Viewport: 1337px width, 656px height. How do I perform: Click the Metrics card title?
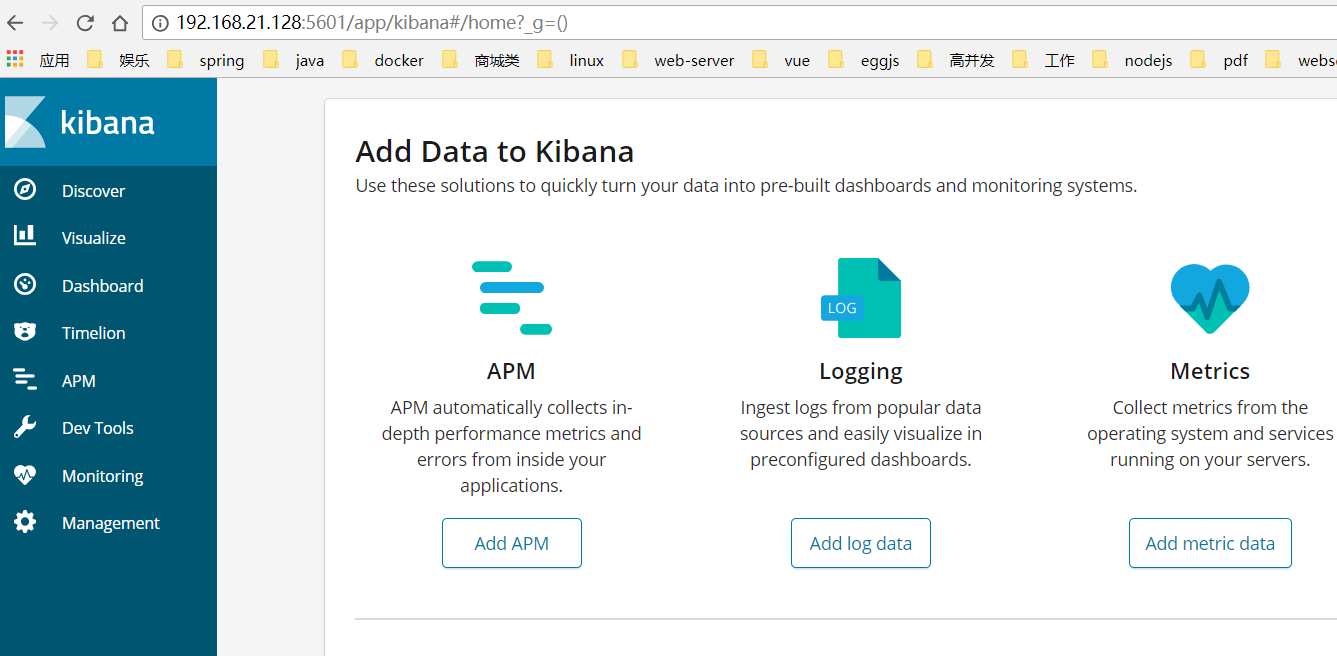pos(1210,371)
